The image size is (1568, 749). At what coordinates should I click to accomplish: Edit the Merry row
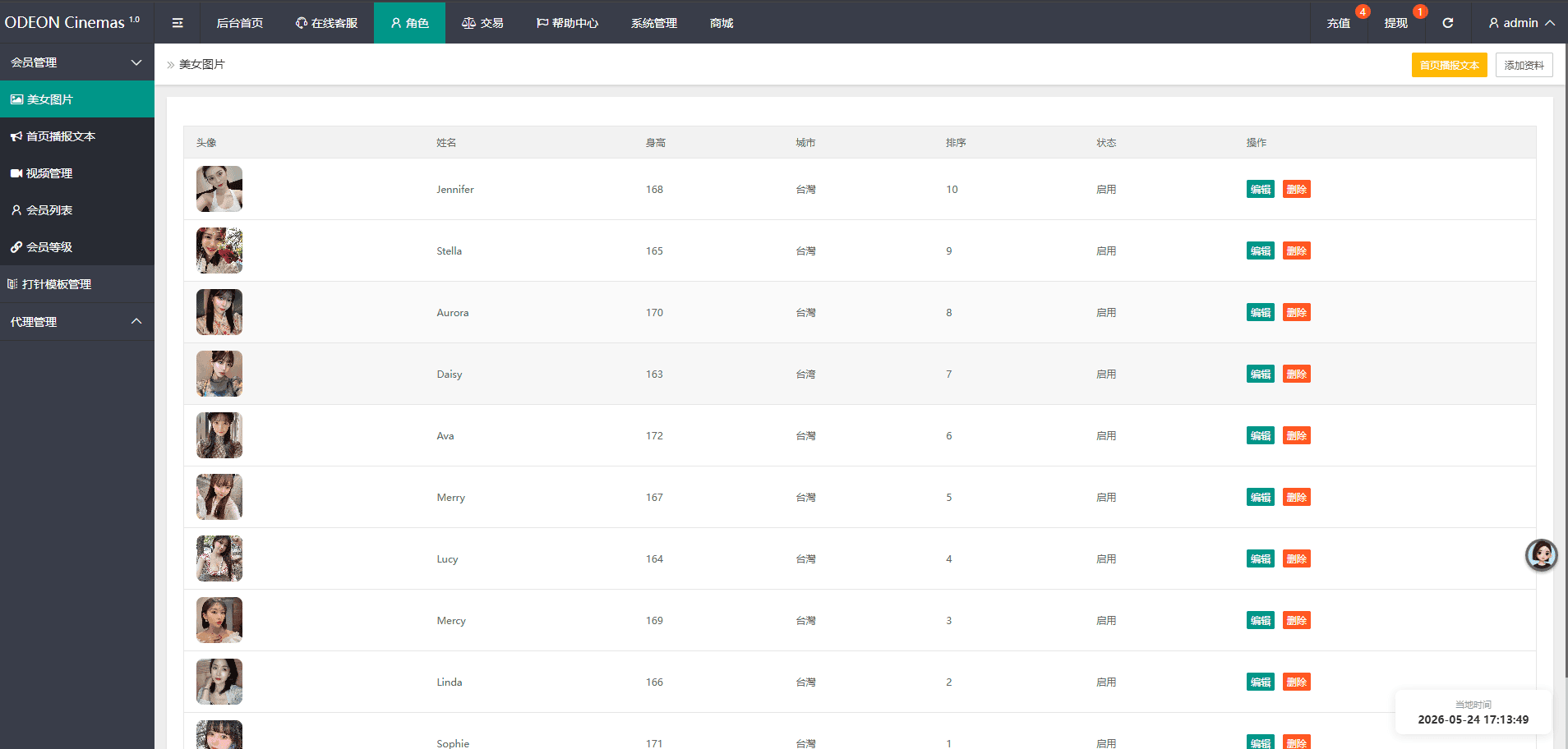click(1261, 497)
